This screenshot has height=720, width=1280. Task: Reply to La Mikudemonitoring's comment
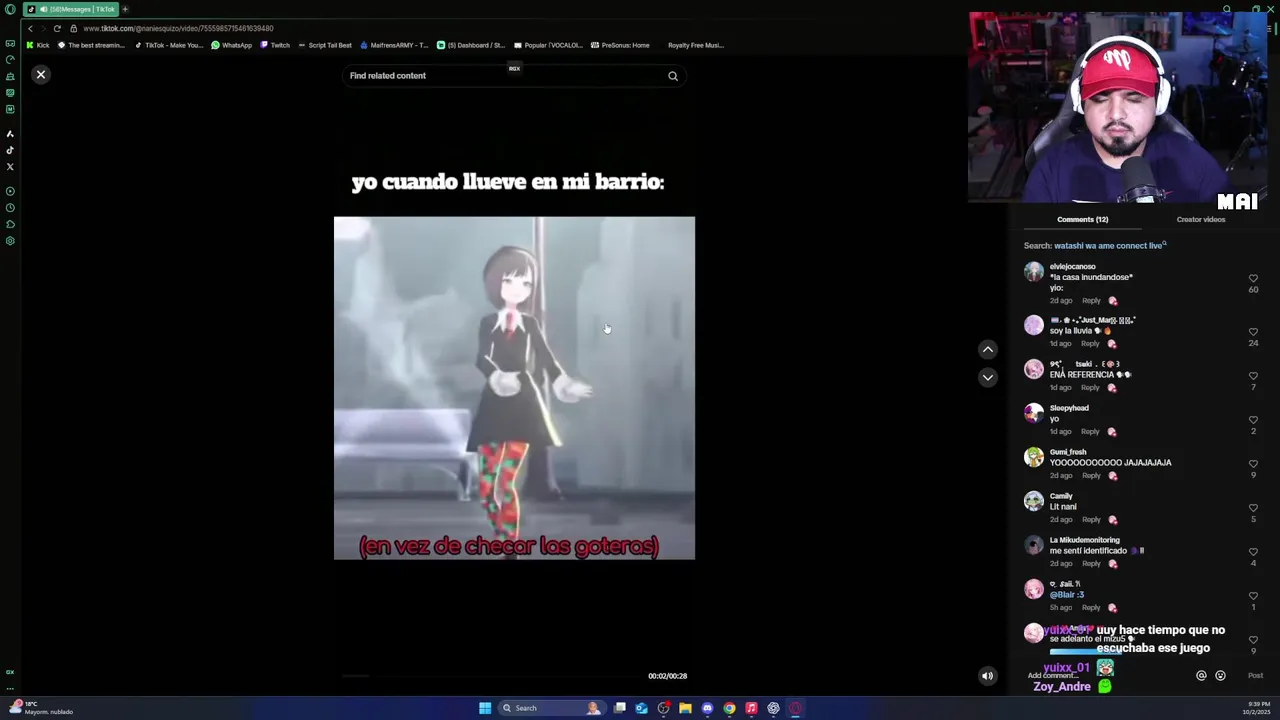click(1091, 564)
